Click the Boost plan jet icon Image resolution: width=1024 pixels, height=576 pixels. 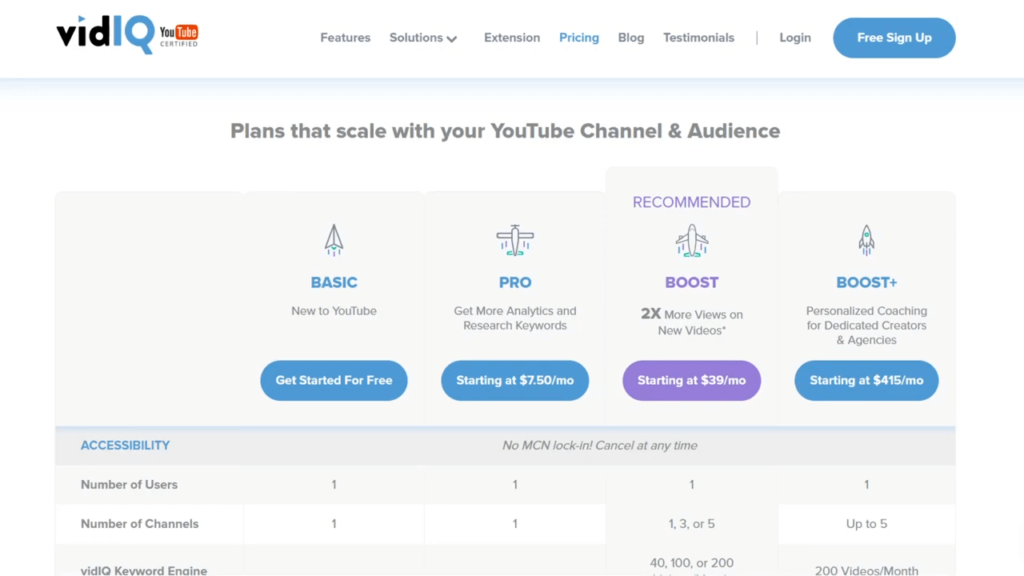(x=692, y=240)
